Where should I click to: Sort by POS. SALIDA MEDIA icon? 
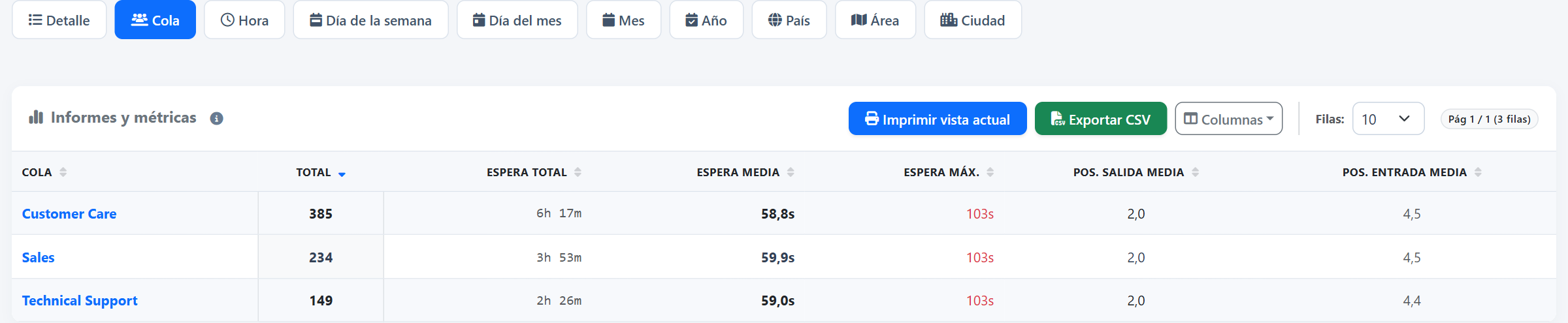click(x=1195, y=172)
